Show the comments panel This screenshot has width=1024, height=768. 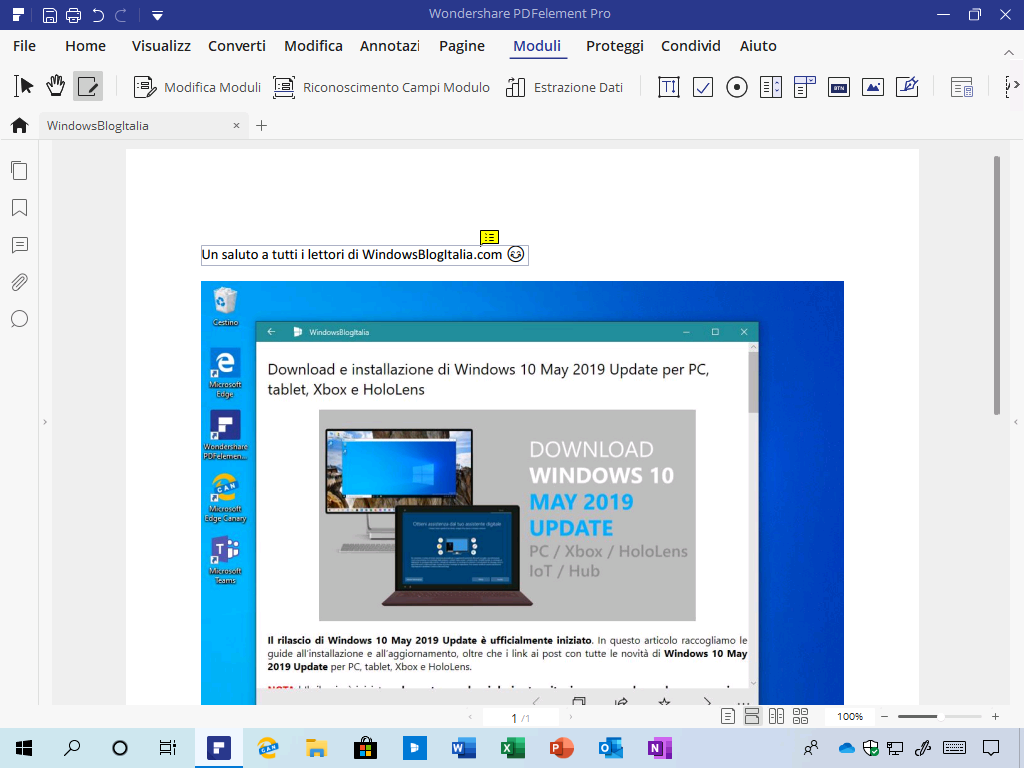click(20, 245)
